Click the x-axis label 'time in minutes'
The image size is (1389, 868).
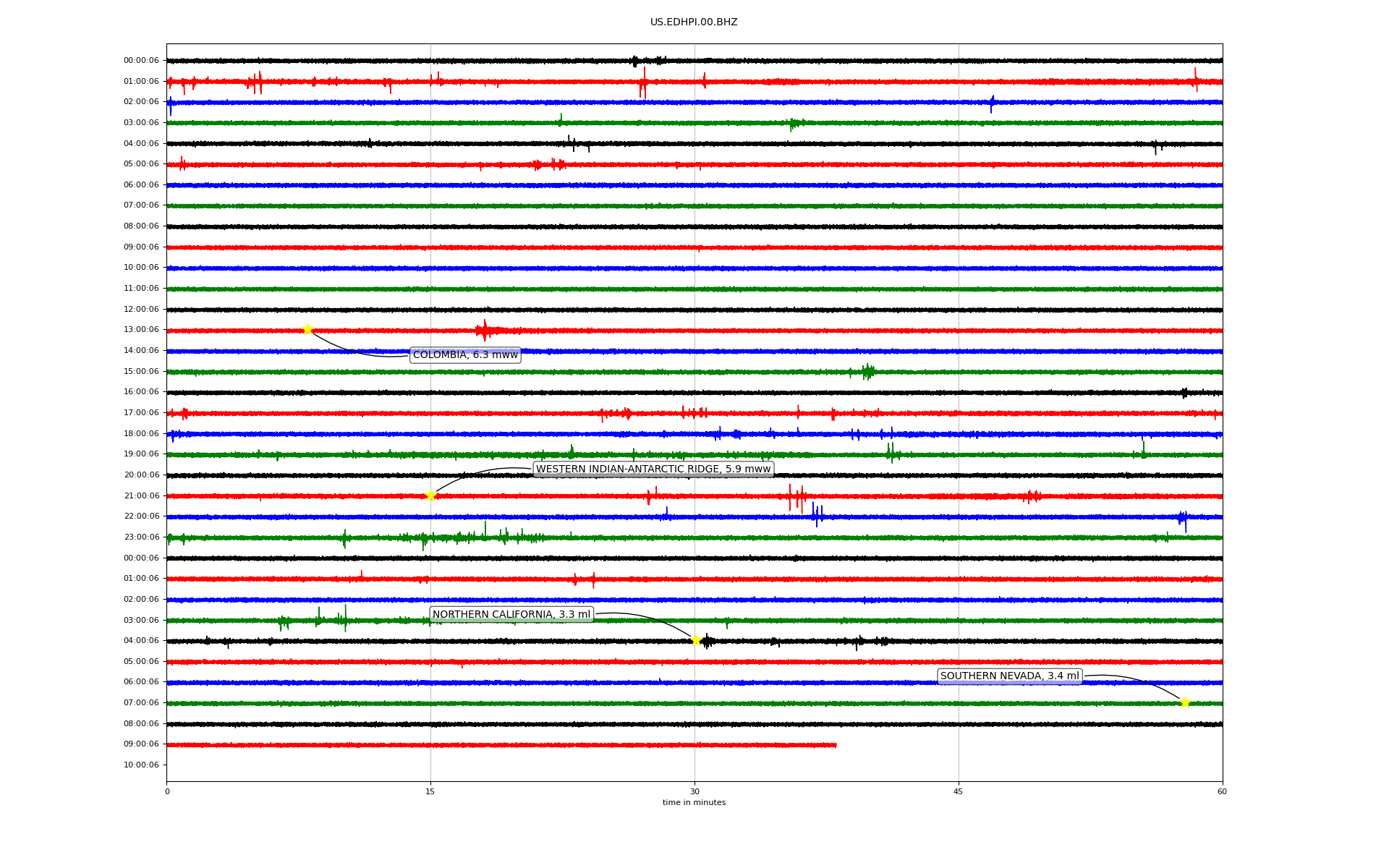coord(694,803)
